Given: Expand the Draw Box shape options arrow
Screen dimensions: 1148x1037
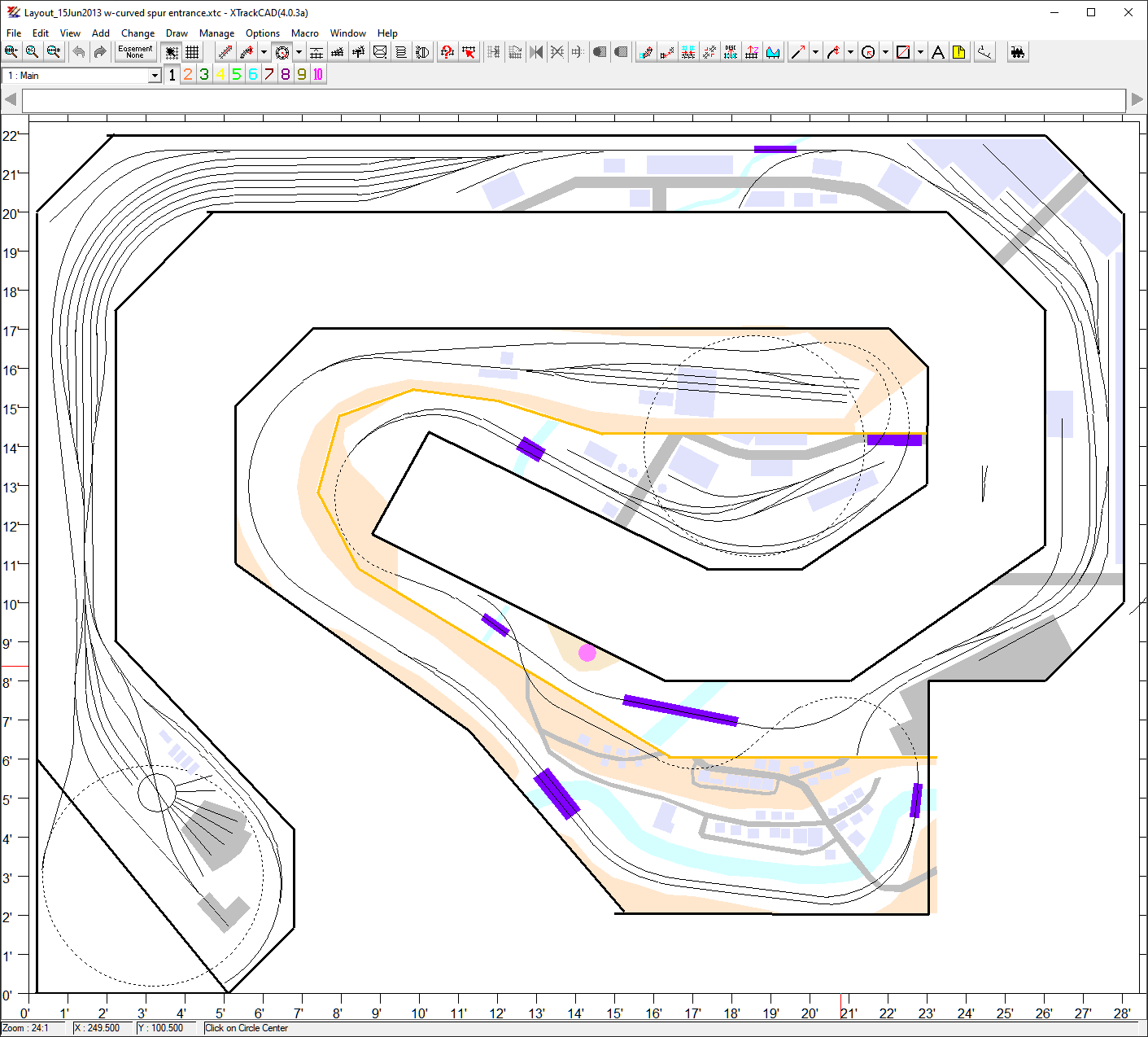Looking at the screenshot, I should pos(920,52).
